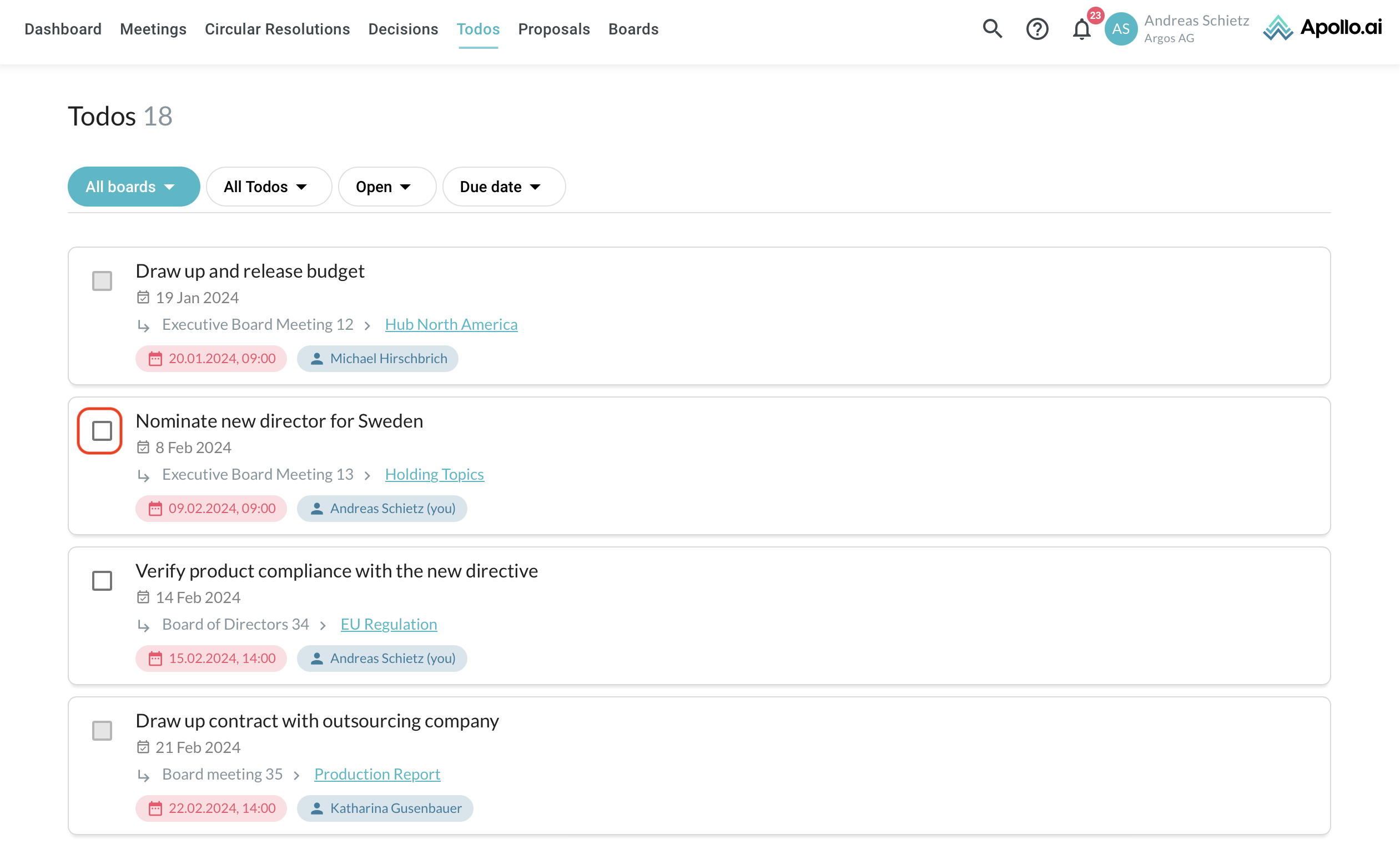This screenshot has height=844, width=1400.
Task: Check off Nominate new director for Sweden
Action: point(102,431)
